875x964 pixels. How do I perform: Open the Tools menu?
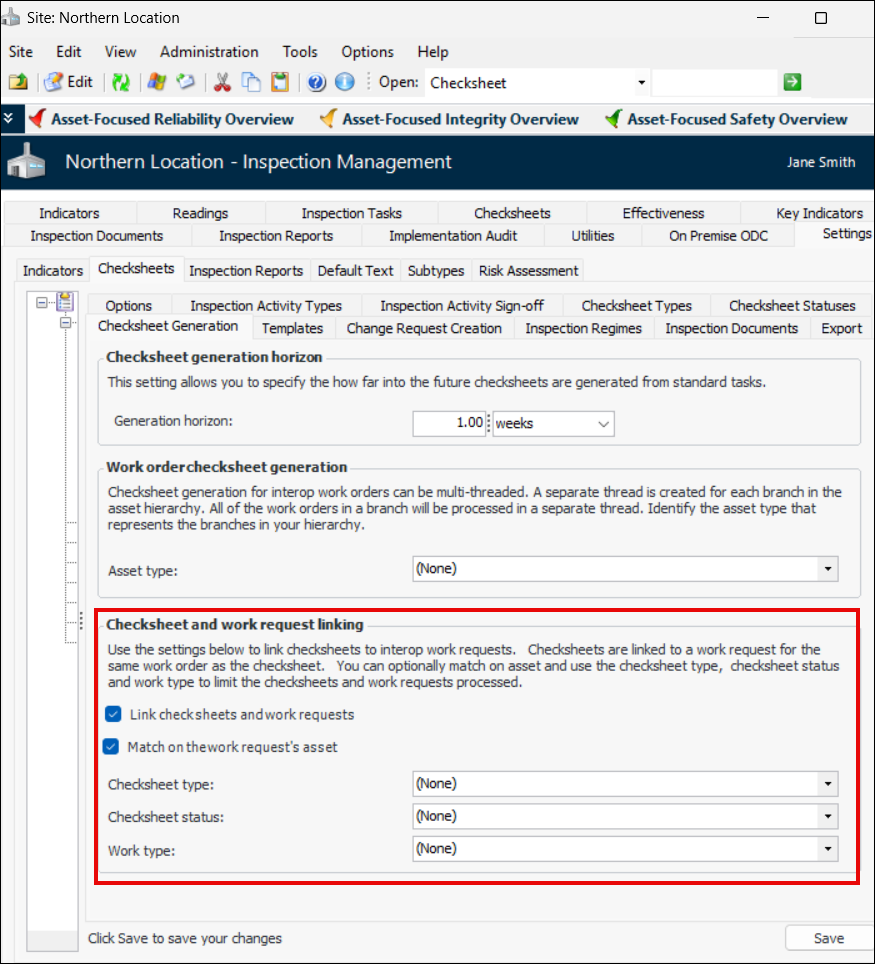pyautogui.click(x=299, y=52)
